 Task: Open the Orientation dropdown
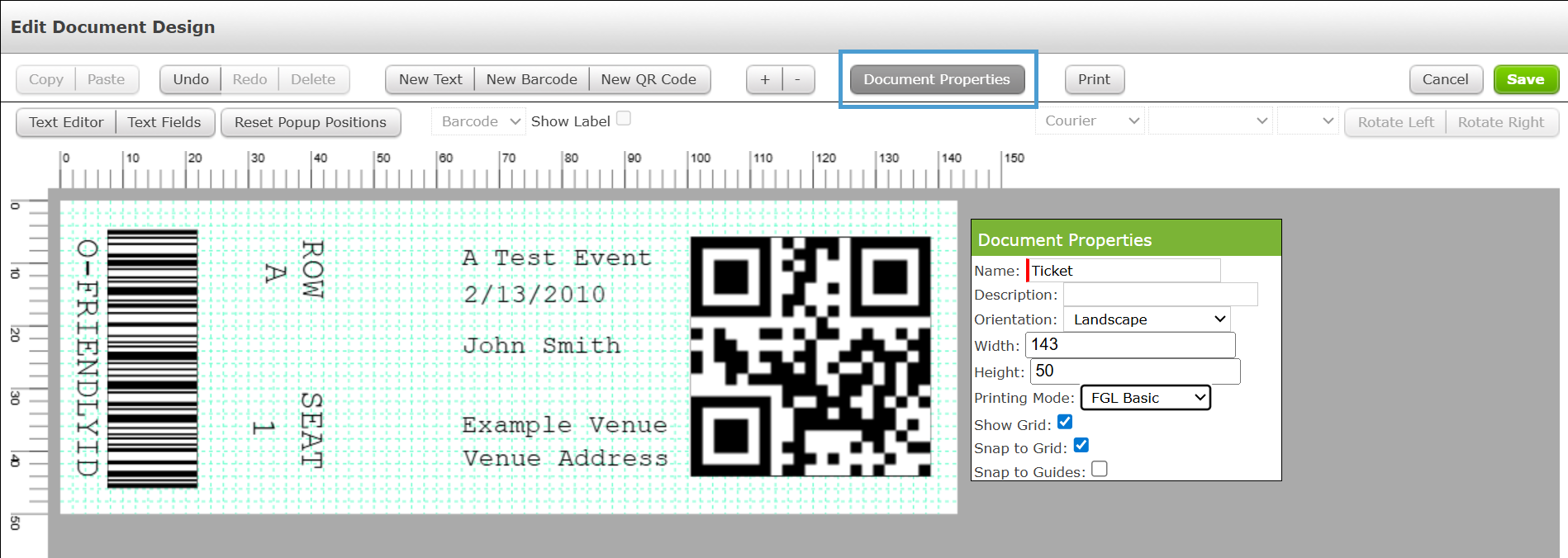pos(1147,319)
